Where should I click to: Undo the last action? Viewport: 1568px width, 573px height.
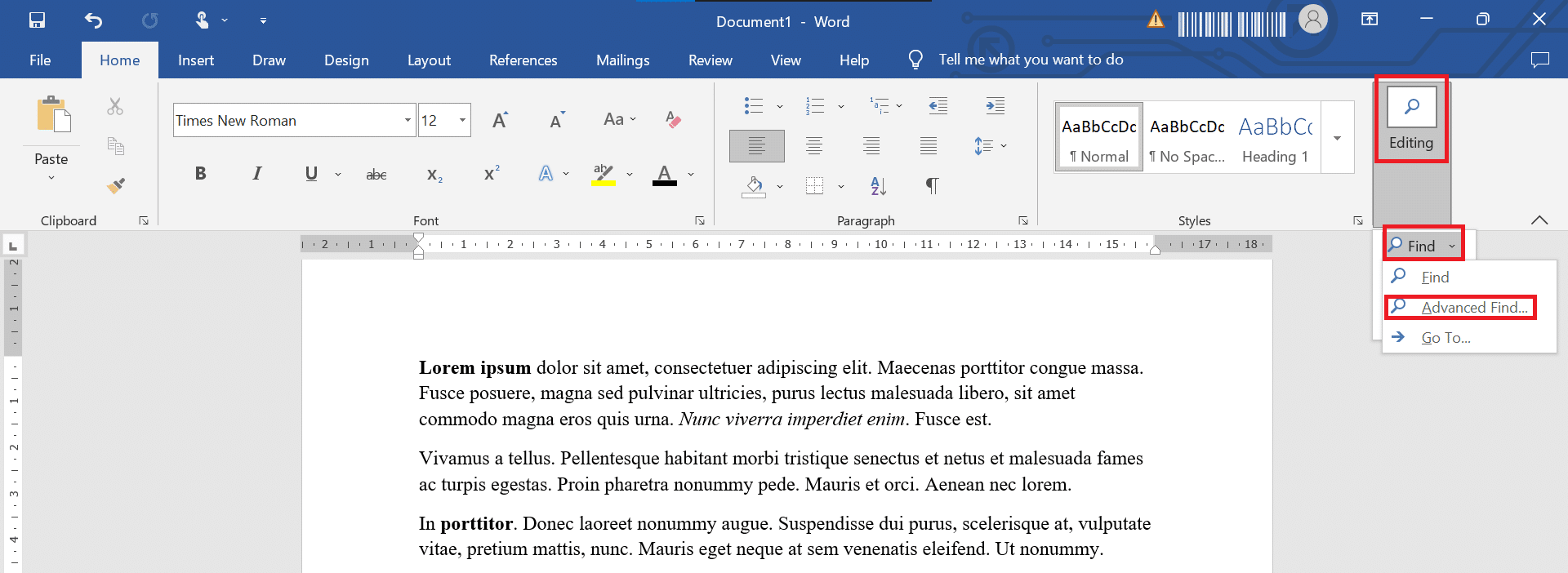click(93, 20)
